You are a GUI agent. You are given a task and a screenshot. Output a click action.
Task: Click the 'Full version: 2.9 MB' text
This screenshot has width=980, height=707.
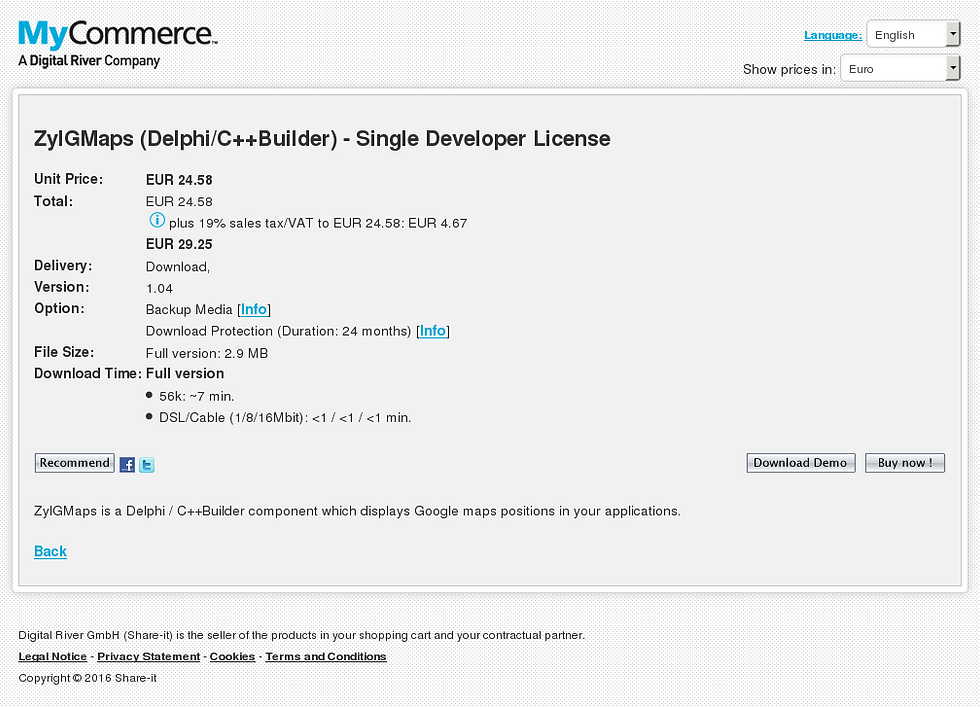coord(207,353)
